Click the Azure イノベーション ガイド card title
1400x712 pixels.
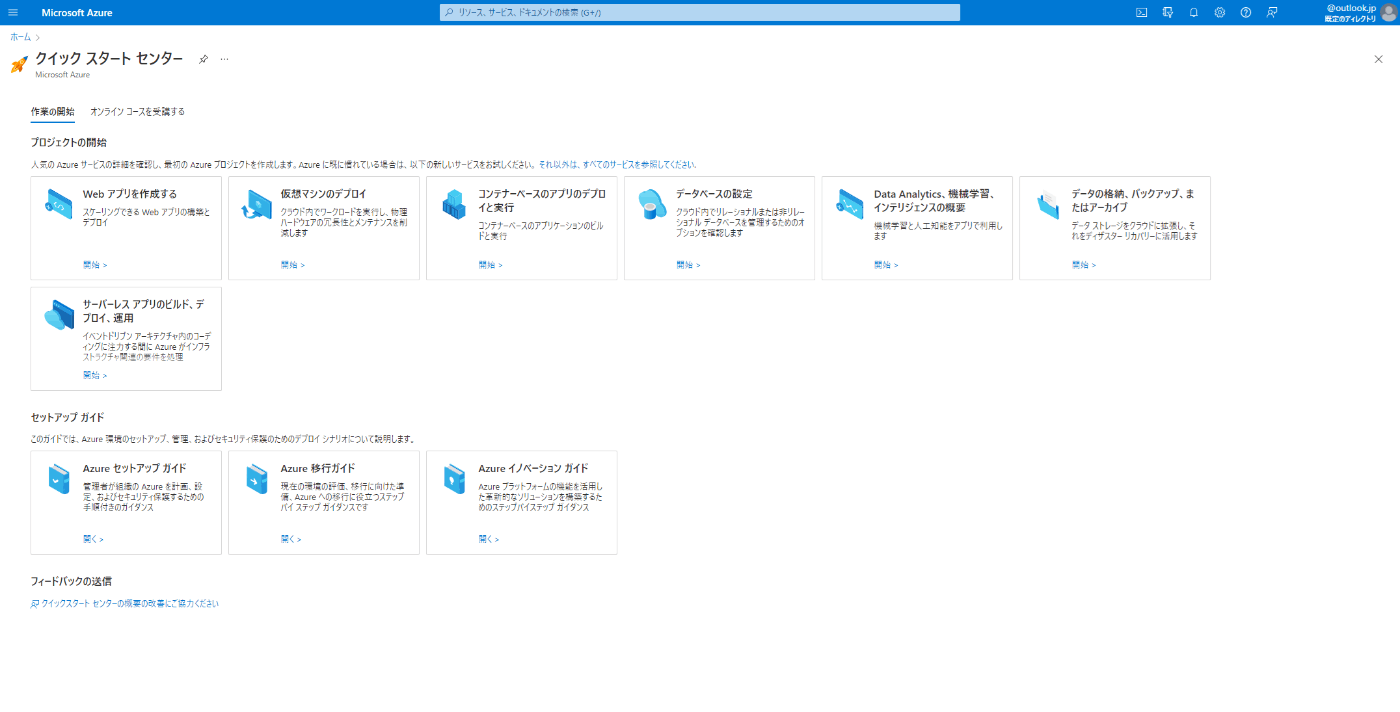533,468
